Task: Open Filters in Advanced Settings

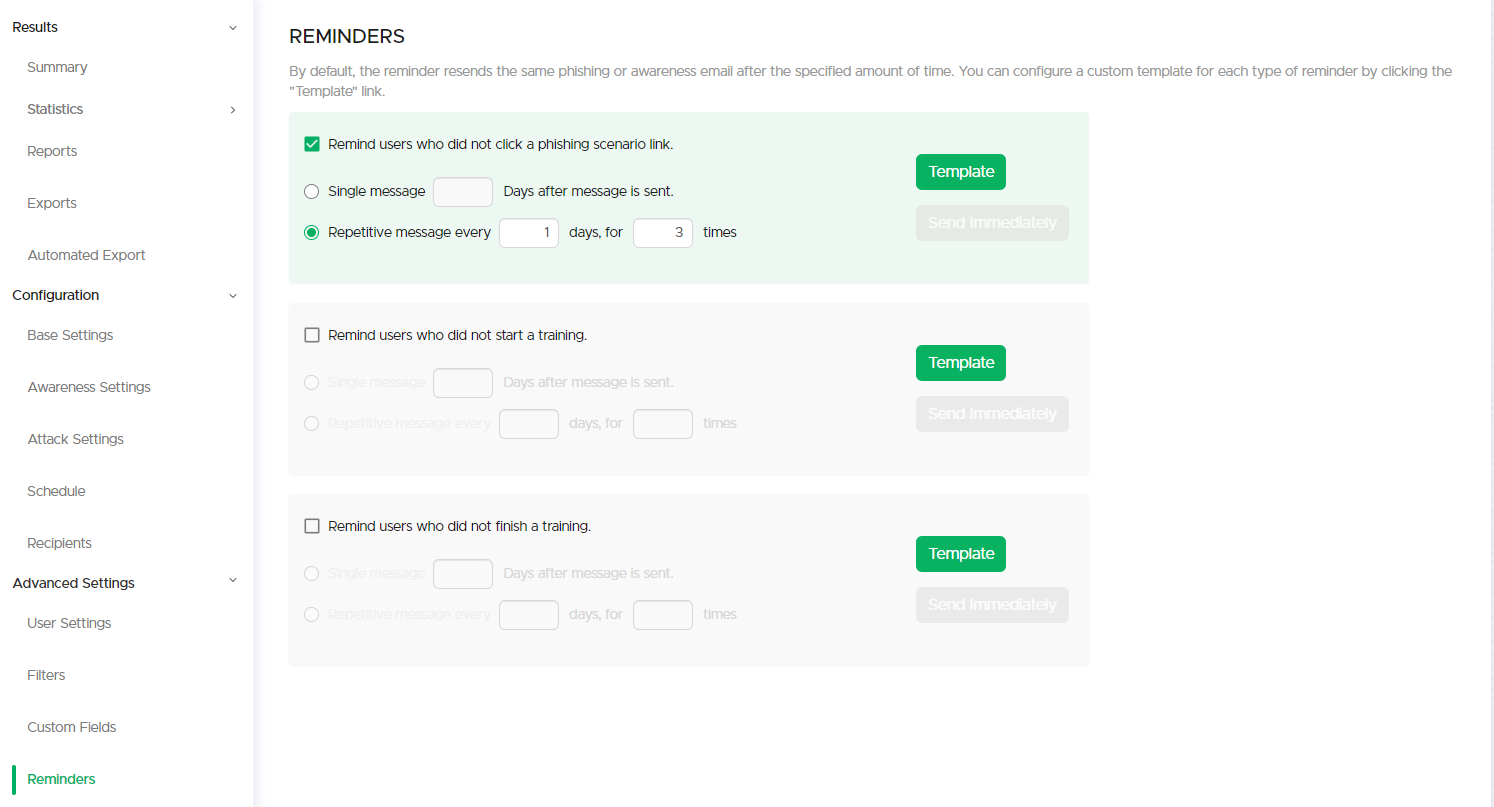Action: (x=46, y=675)
